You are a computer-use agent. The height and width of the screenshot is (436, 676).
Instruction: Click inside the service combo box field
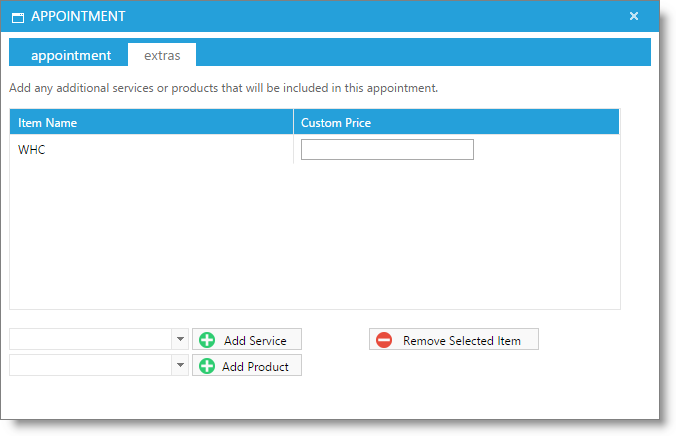90,339
